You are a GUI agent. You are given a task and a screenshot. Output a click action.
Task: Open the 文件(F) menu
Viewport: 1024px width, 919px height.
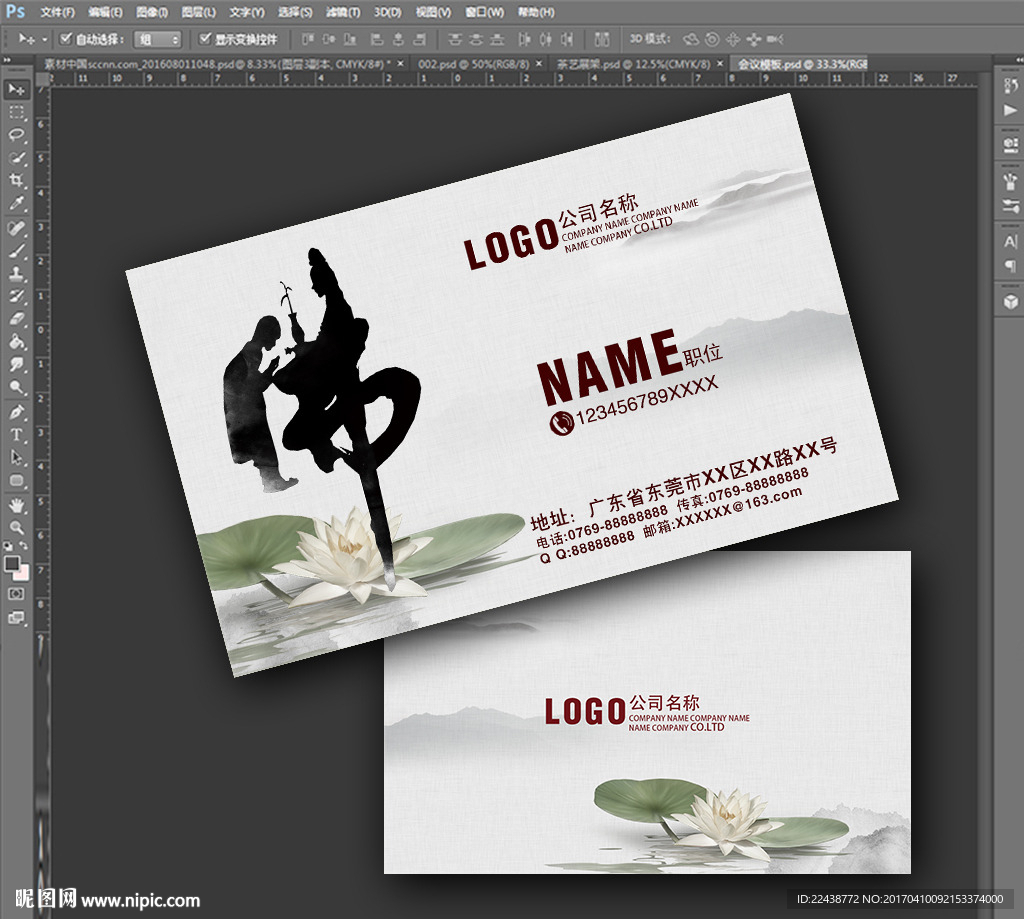pyautogui.click(x=58, y=12)
